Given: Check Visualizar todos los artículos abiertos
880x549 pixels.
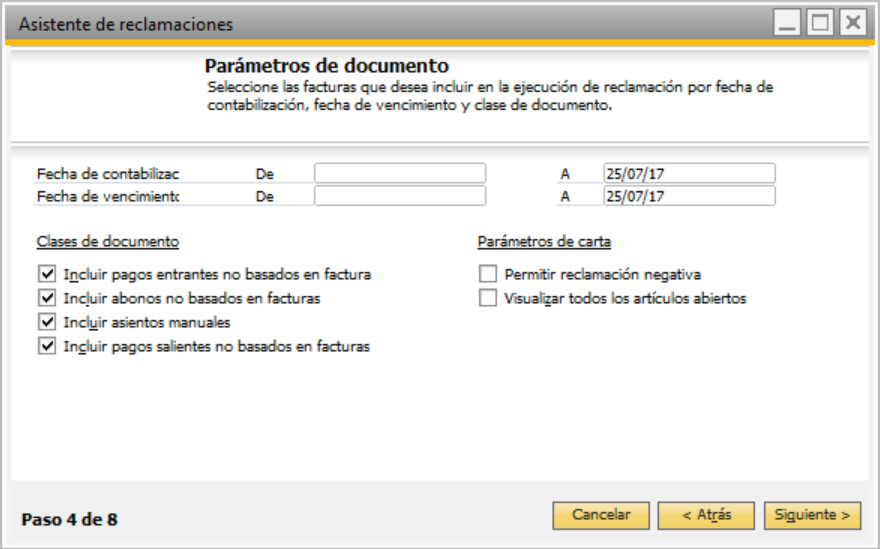Looking at the screenshot, I should 488,298.
